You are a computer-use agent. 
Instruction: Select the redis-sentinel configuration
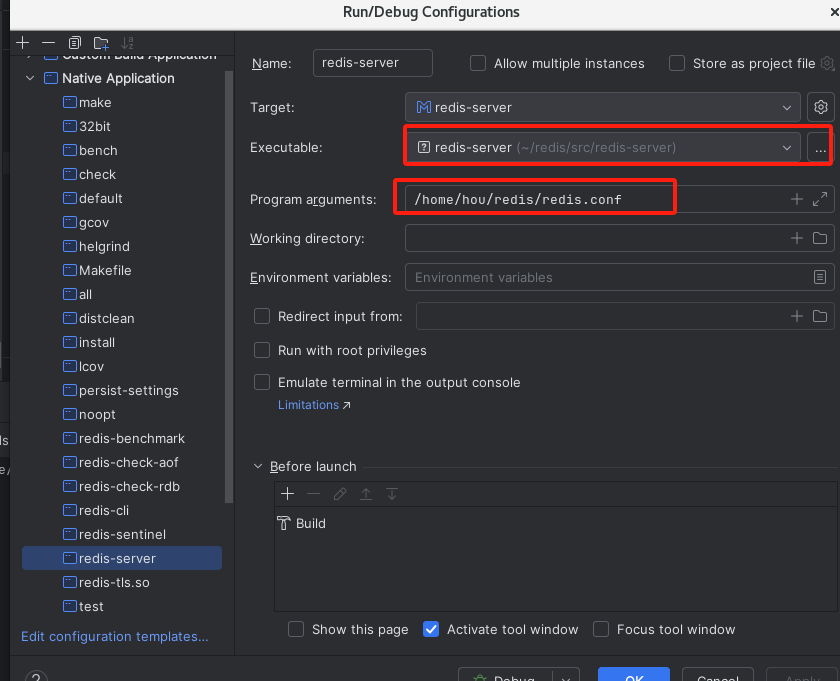[122, 534]
